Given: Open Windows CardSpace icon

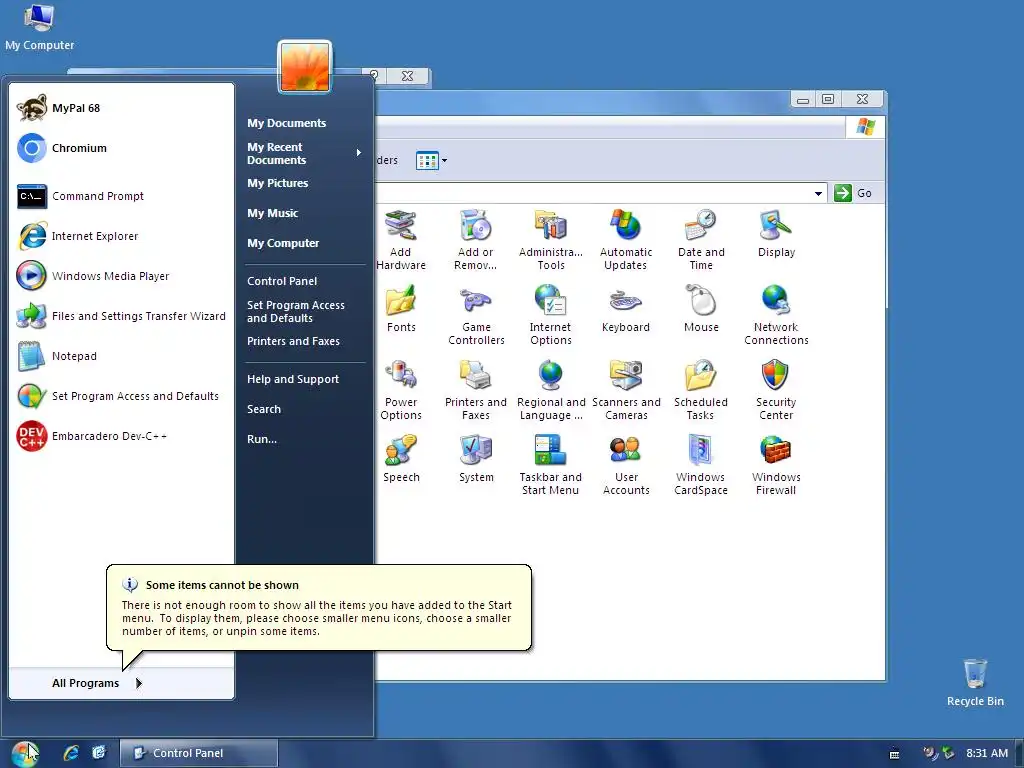Looking at the screenshot, I should tap(701, 465).
